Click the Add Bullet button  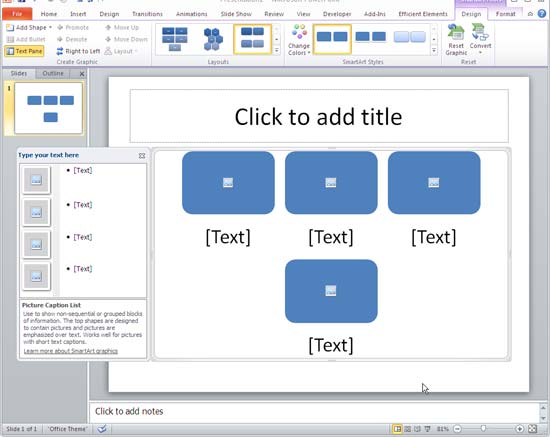26,39
